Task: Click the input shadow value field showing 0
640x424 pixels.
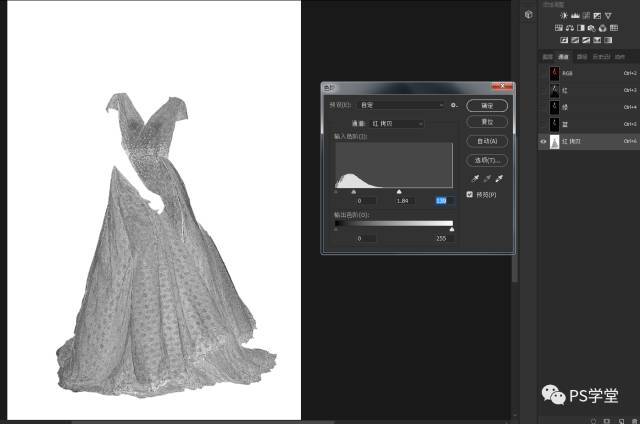Action: [x=365, y=201]
